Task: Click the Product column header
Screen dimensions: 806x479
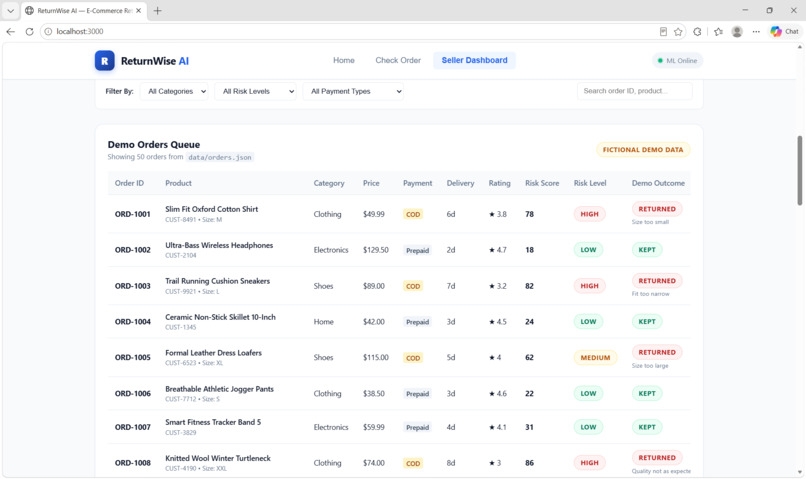Action: click(178, 183)
